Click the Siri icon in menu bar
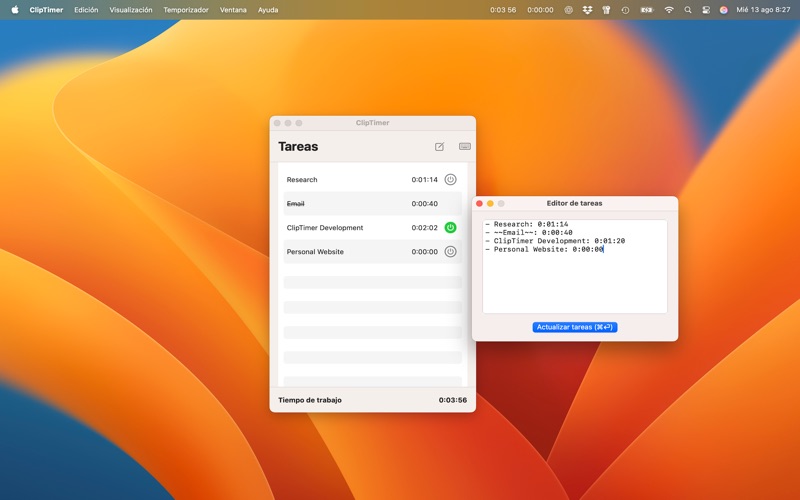This screenshot has width=800, height=500. point(723,10)
